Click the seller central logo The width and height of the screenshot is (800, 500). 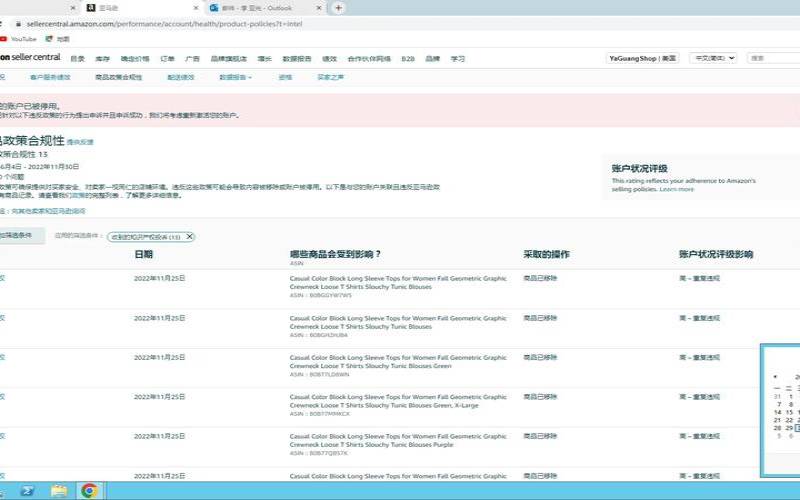pyautogui.click(x=30, y=57)
